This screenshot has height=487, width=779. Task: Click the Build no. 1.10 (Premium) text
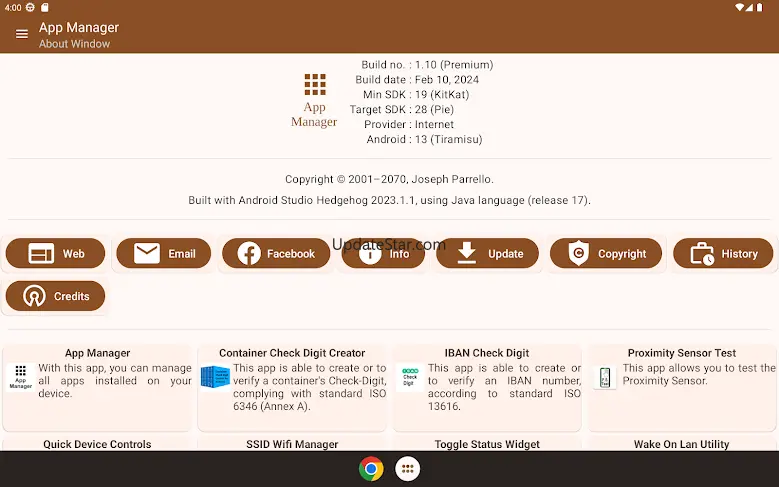coord(427,65)
